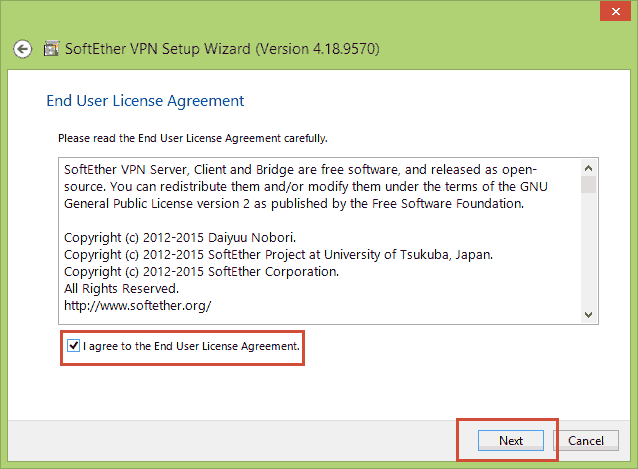The image size is (638, 469).
Task: Click 'Please read the End User License Agreement carefully.'
Action: coord(193,138)
